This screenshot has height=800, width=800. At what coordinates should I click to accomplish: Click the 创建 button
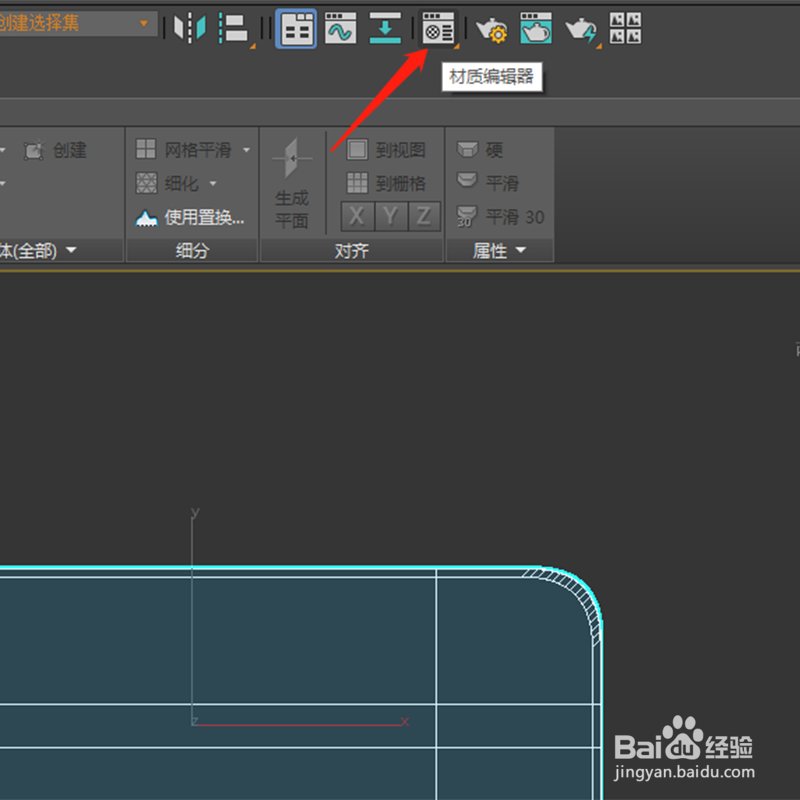click(x=56, y=150)
